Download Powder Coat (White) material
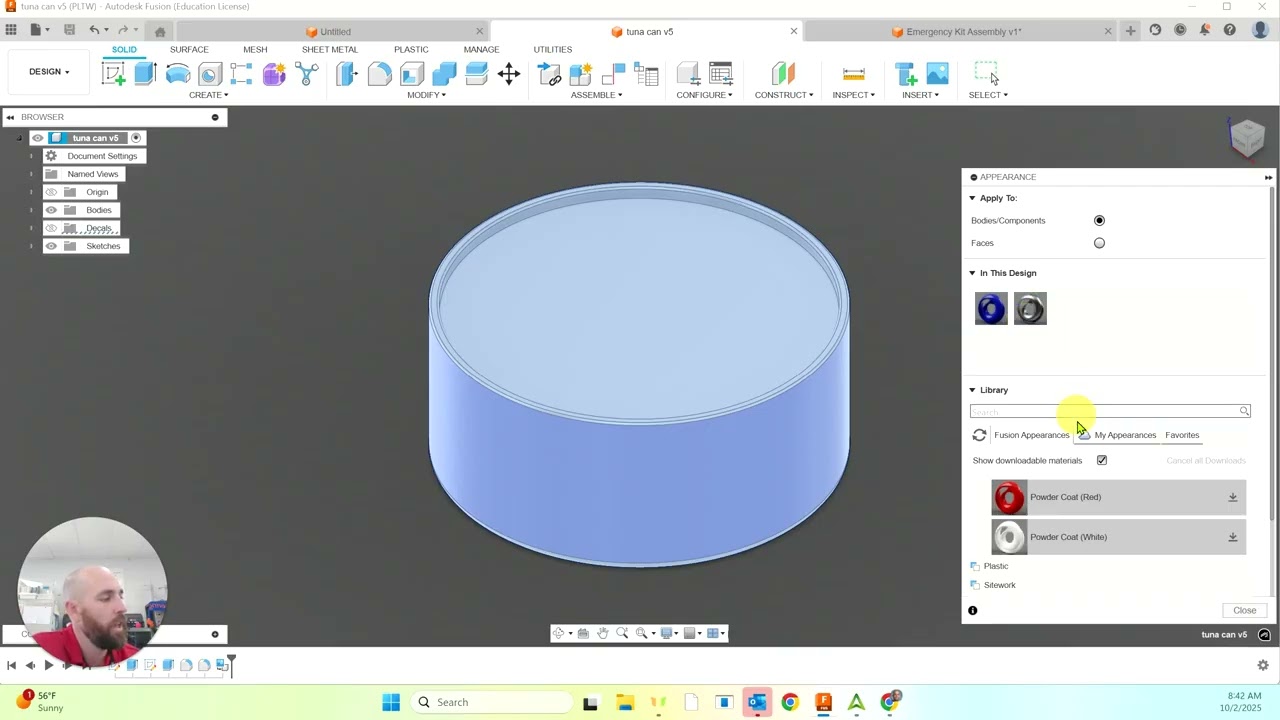The width and height of the screenshot is (1280, 720). point(1233,537)
